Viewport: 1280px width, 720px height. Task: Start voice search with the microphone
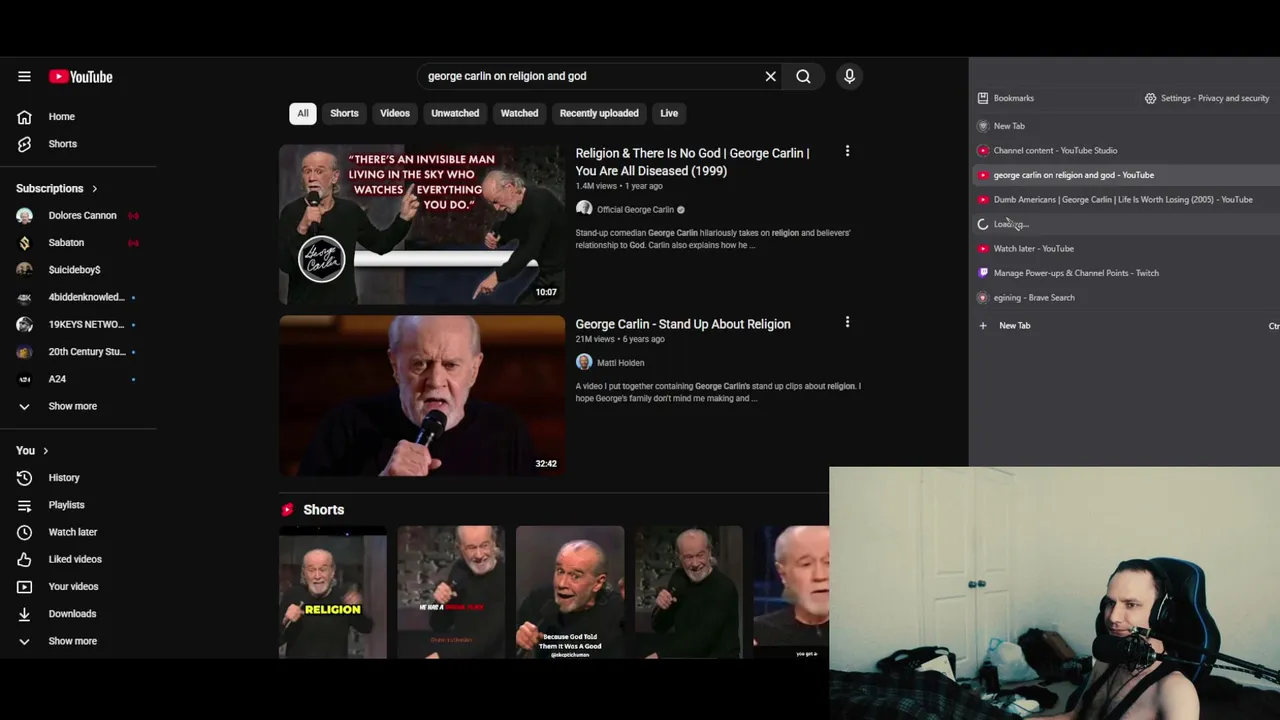[x=849, y=76]
